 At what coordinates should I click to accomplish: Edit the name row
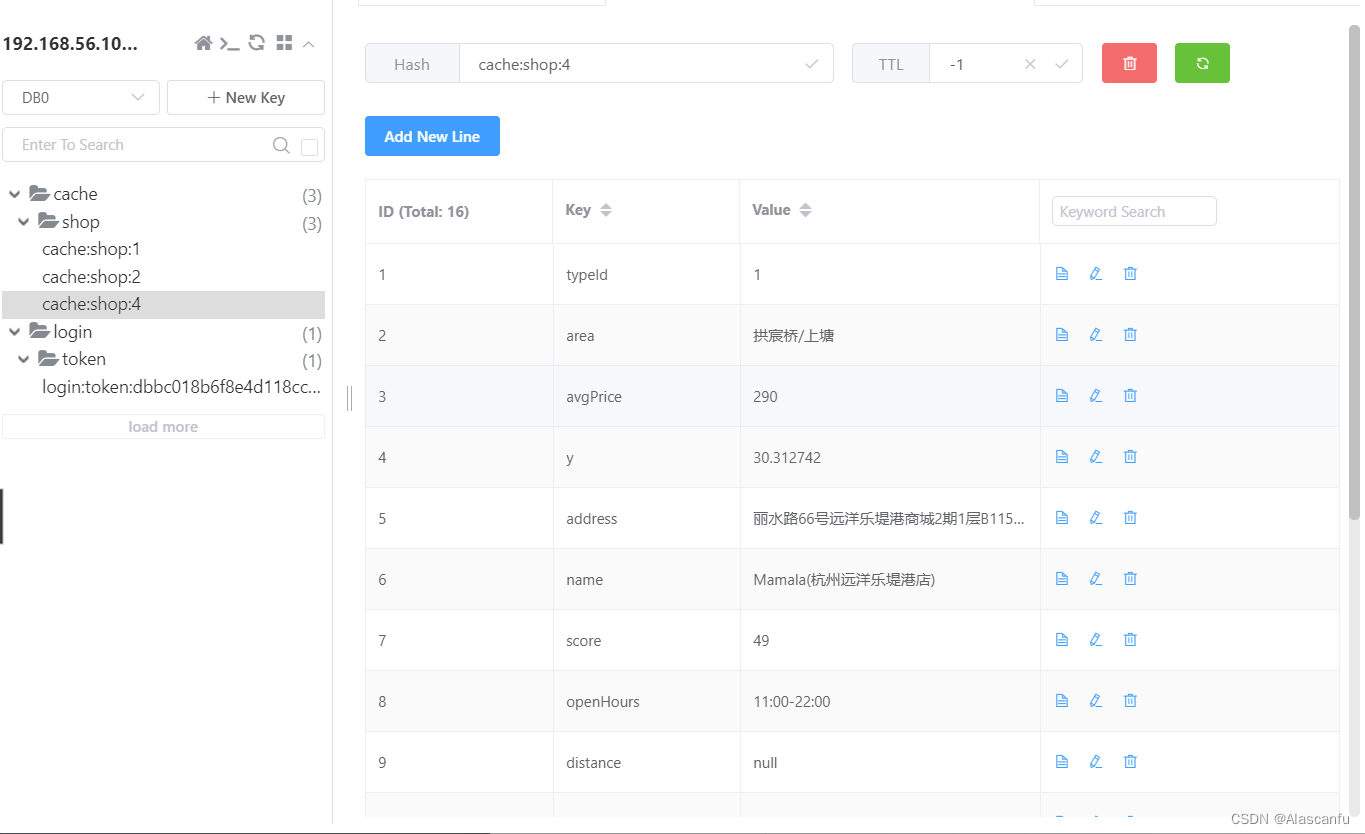click(1096, 578)
